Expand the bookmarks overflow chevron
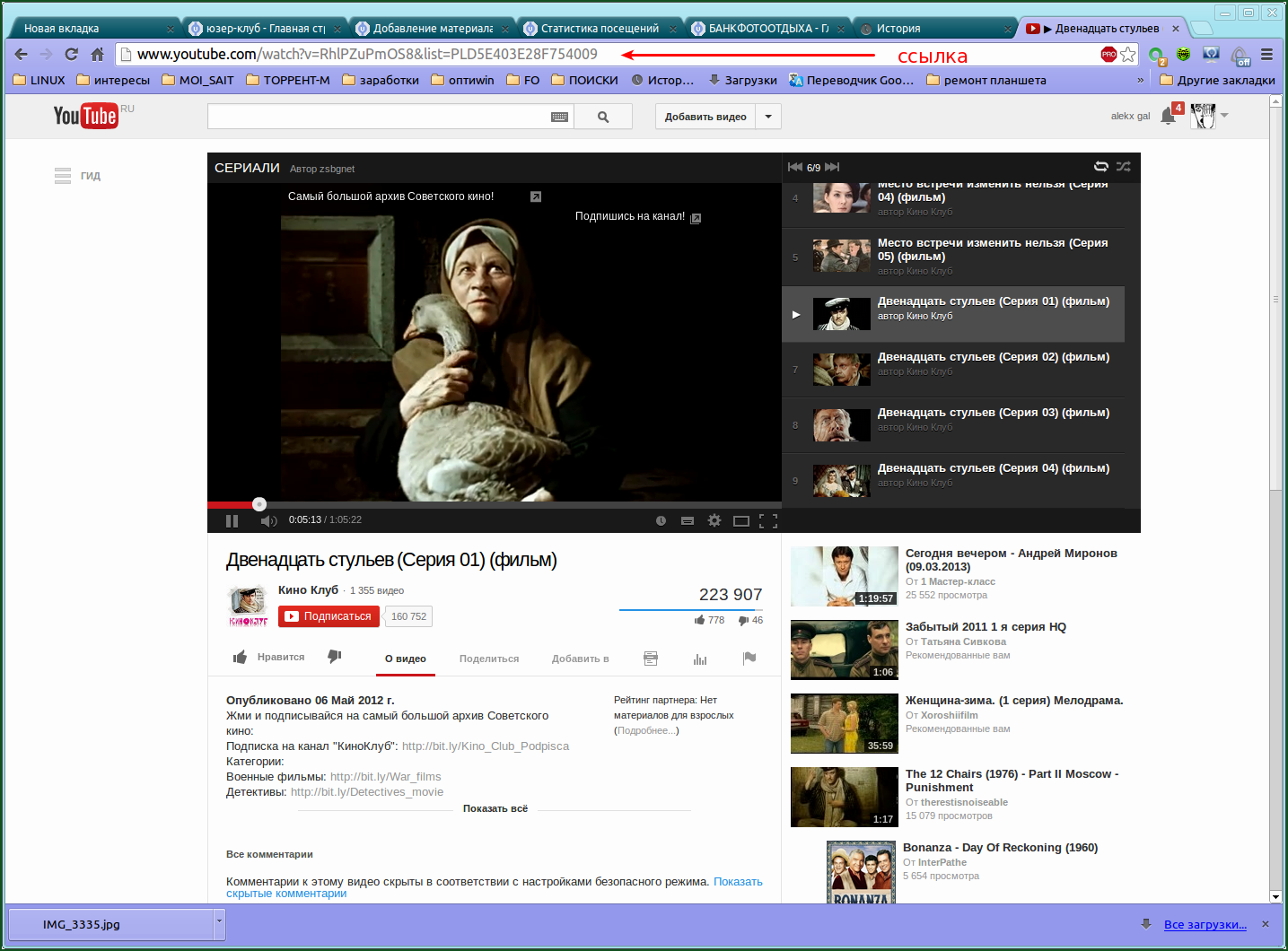The width and height of the screenshot is (1288, 951). [1141, 80]
